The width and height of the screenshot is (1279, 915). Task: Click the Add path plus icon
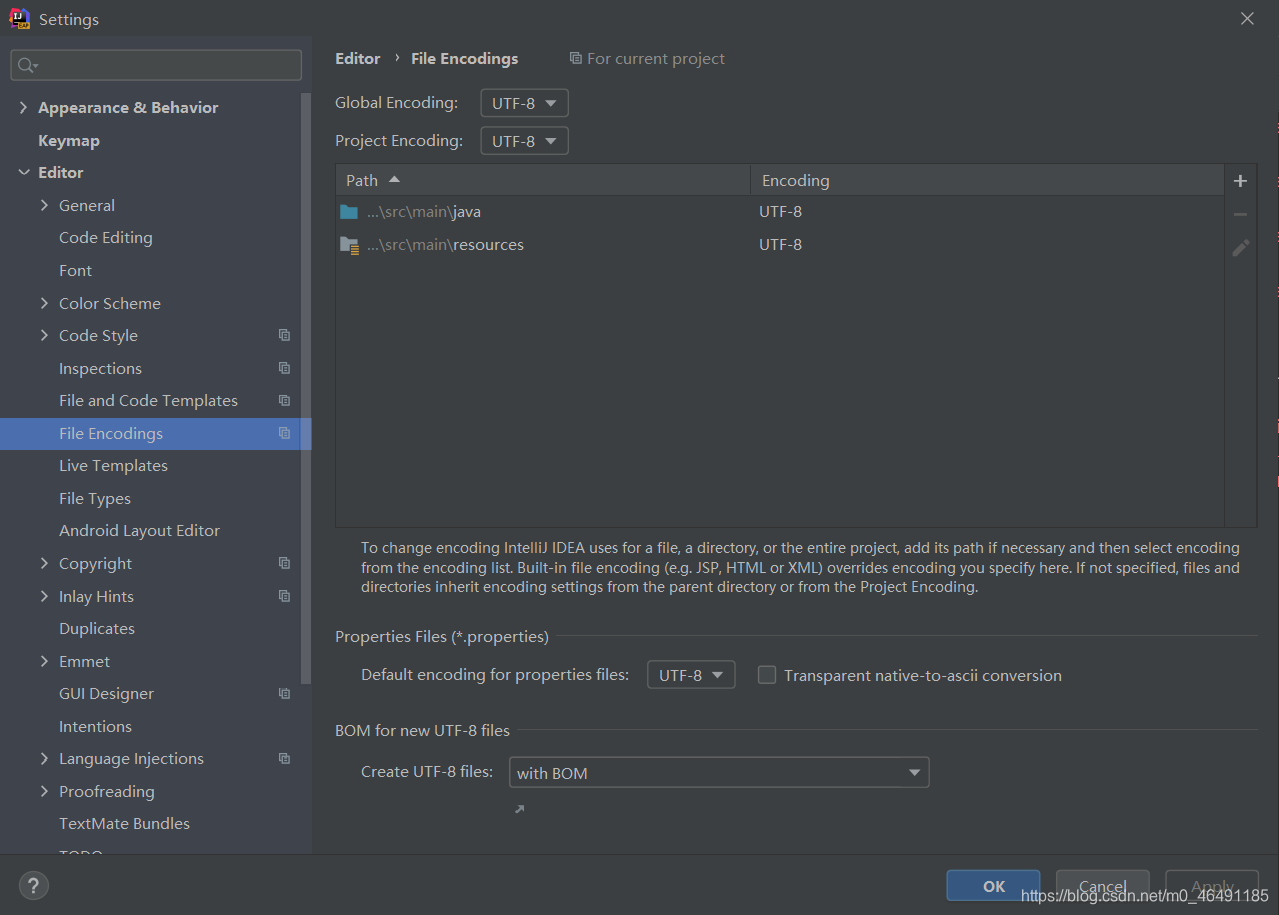[x=1240, y=181]
